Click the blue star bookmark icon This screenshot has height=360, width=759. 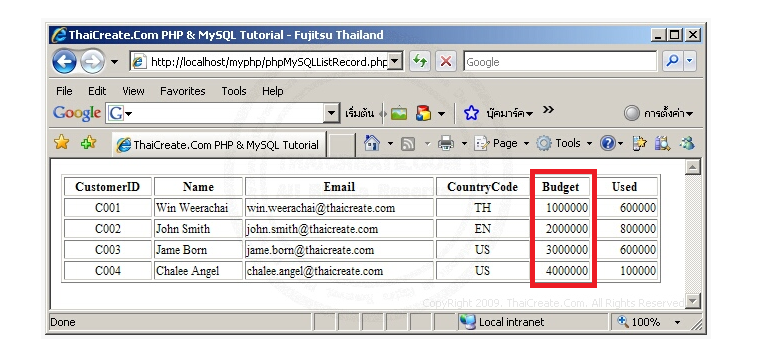[471, 114]
